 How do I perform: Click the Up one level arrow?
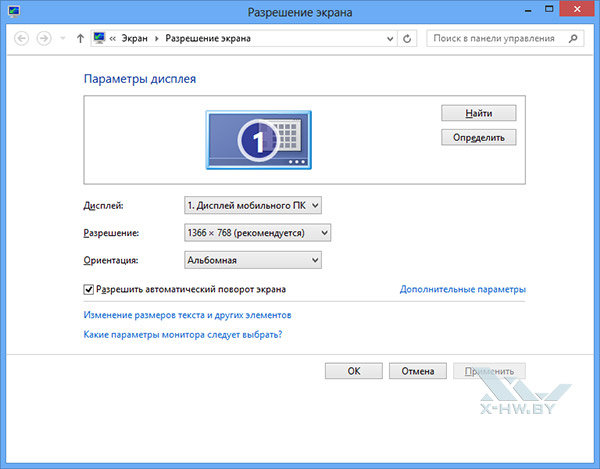click(x=80, y=39)
